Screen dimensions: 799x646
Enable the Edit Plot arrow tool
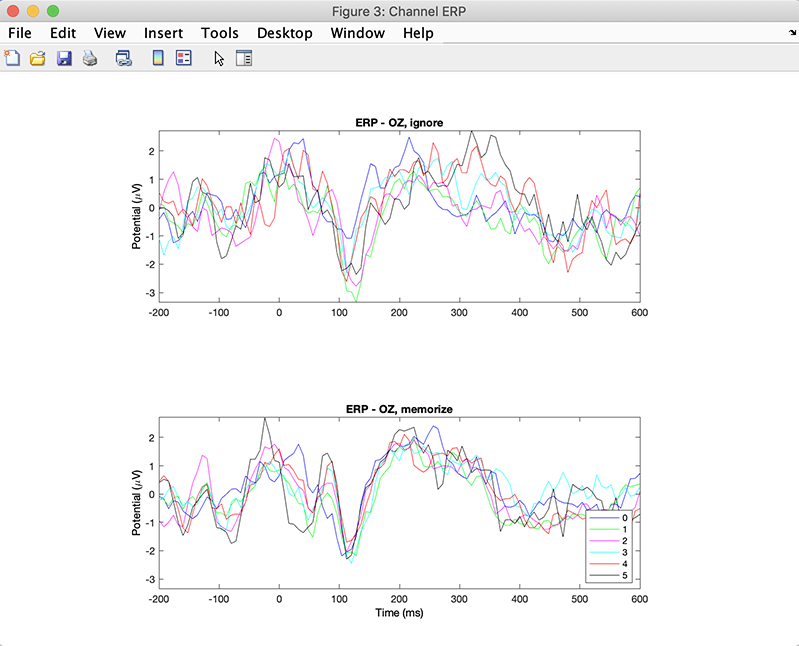coord(219,59)
